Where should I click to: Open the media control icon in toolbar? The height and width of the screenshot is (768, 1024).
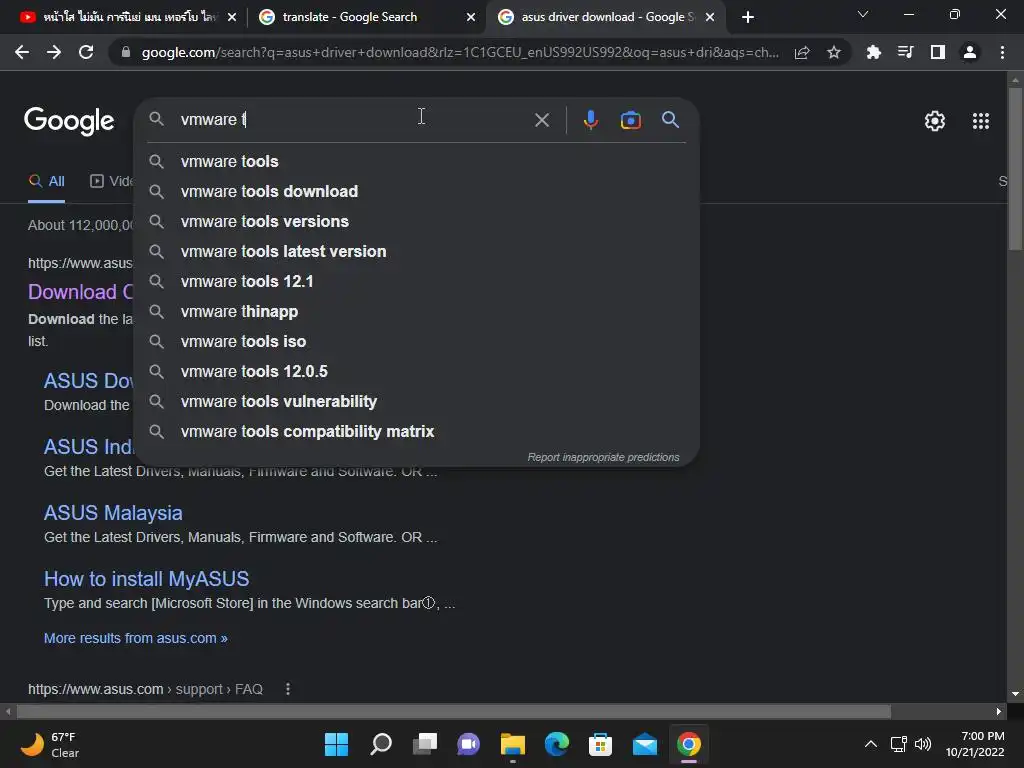(x=905, y=52)
